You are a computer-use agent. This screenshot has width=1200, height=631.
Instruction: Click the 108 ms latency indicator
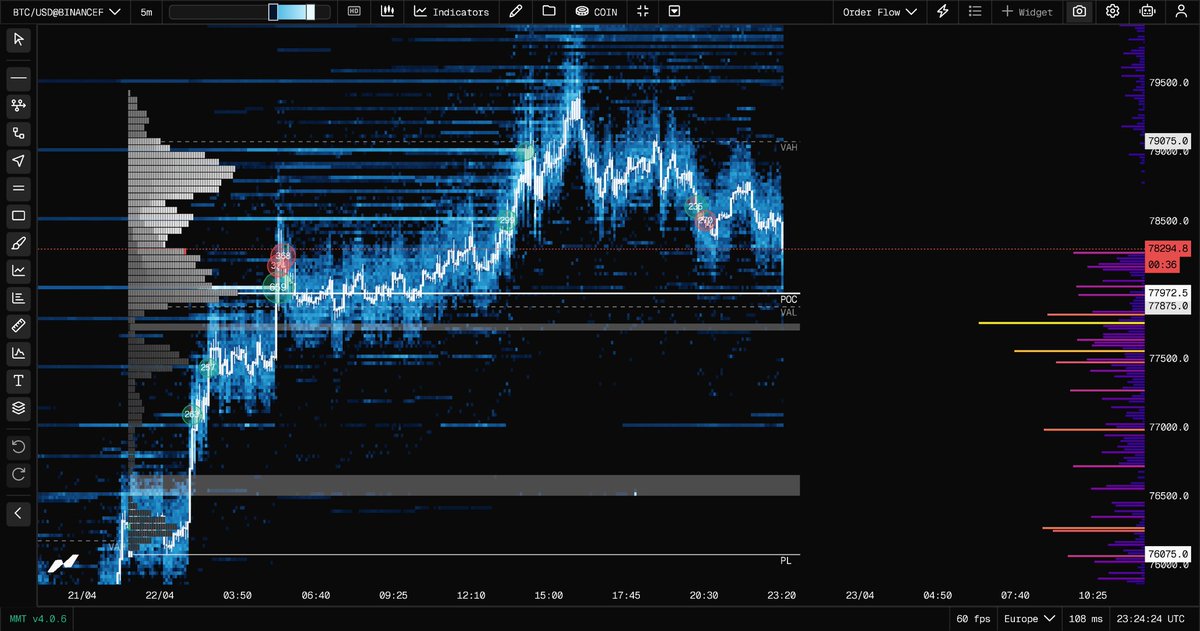(1085, 619)
